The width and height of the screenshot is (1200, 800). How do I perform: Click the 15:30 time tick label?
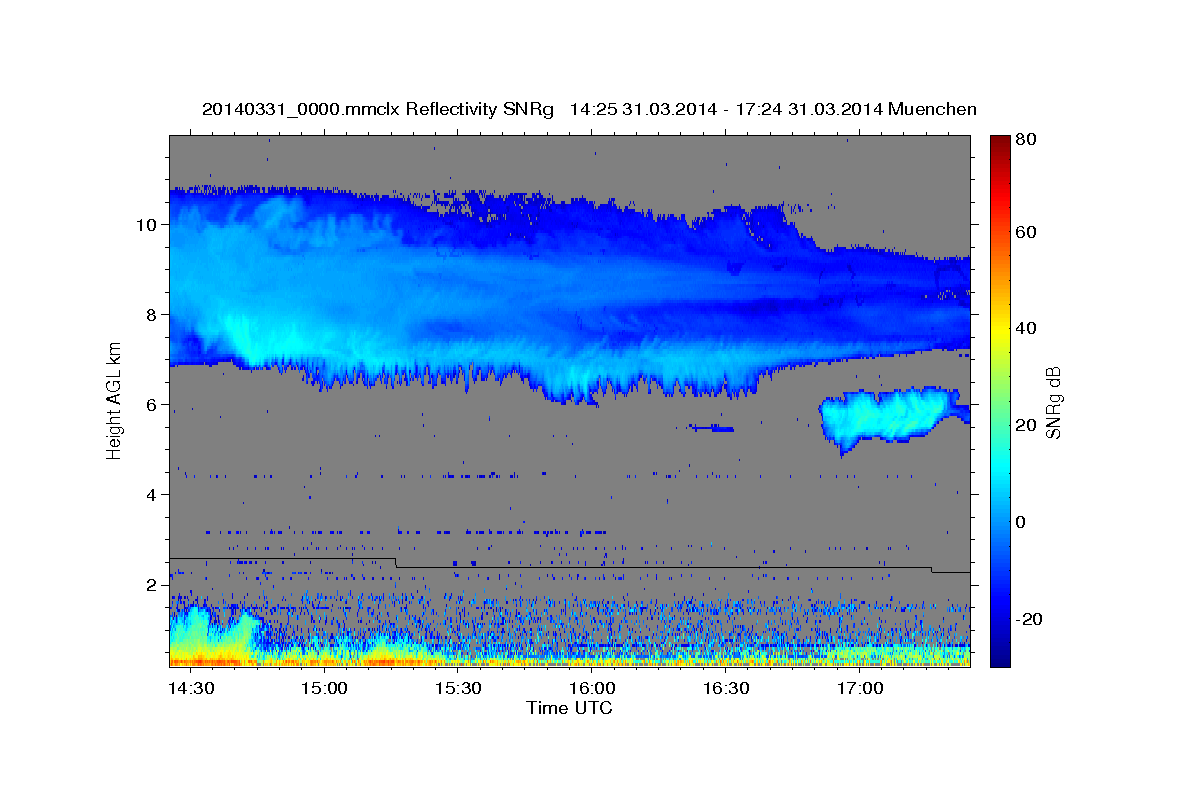[x=458, y=689]
